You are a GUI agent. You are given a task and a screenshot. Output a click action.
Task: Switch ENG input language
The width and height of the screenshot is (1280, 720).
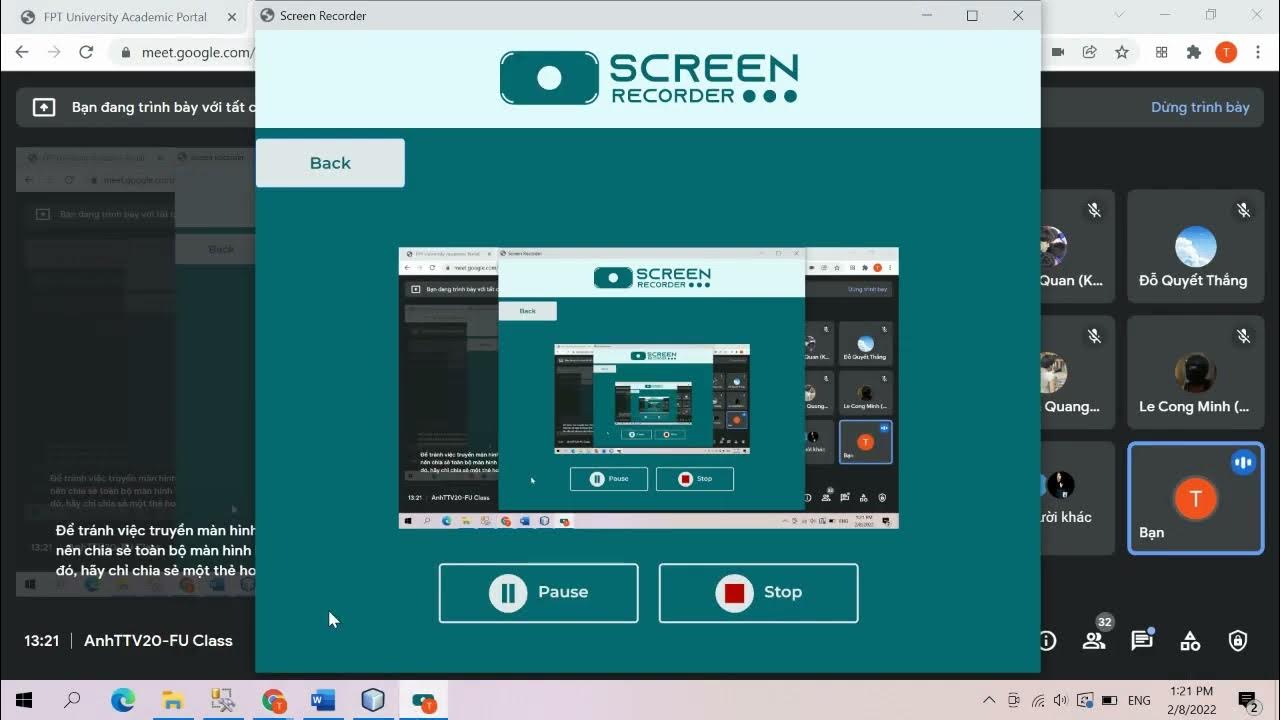pos(1139,700)
